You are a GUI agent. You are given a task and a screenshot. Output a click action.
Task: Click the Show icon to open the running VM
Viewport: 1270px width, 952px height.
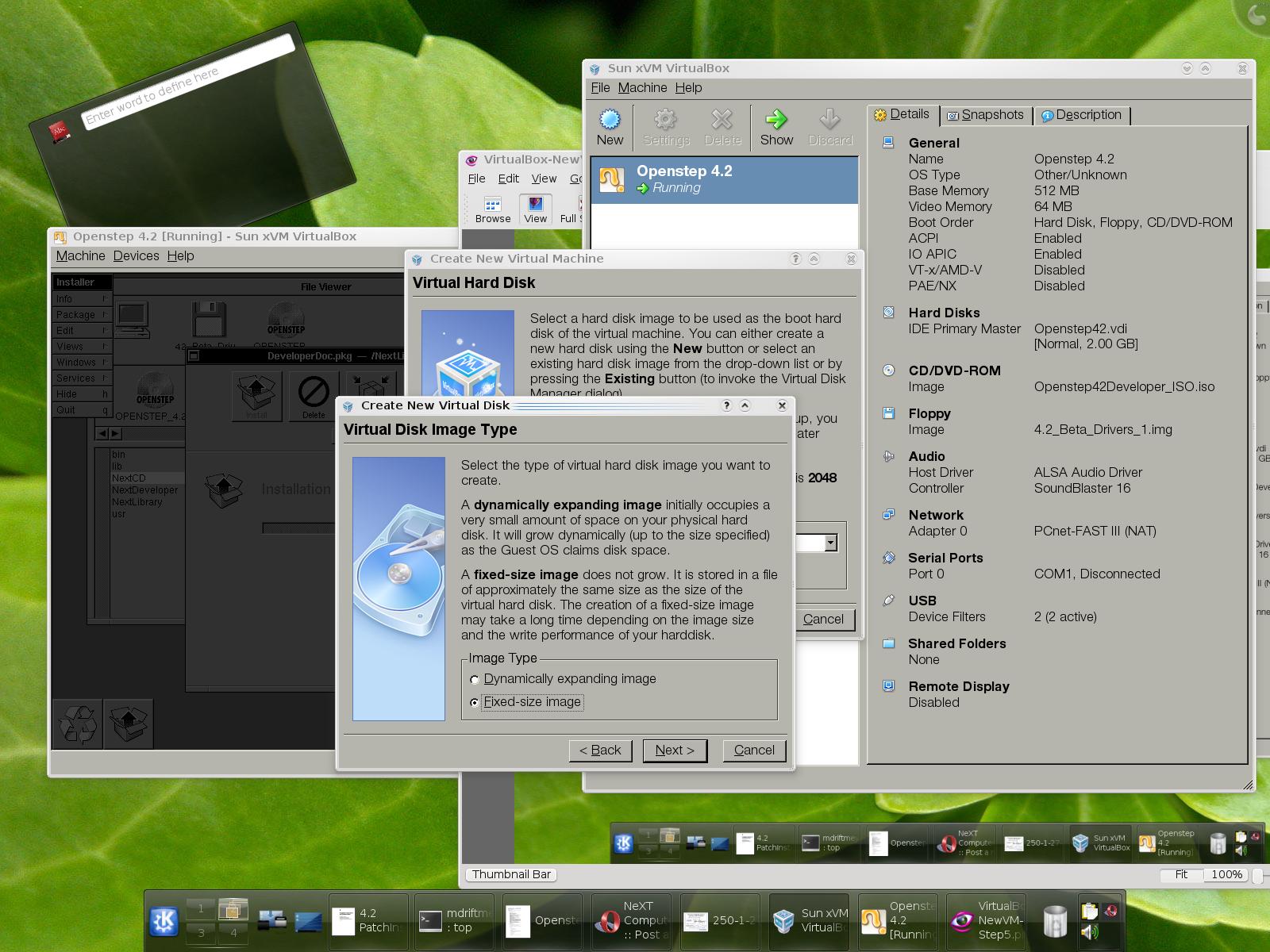776,125
